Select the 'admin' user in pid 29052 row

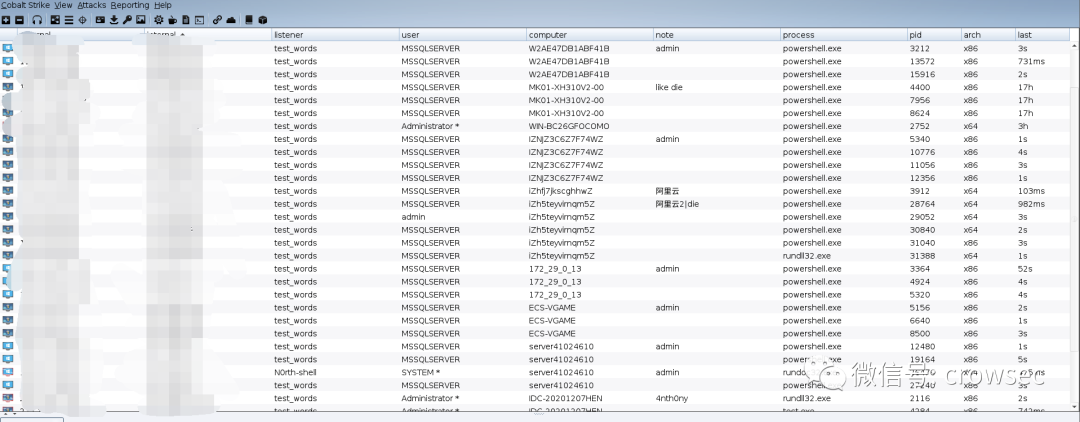point(413,217)
